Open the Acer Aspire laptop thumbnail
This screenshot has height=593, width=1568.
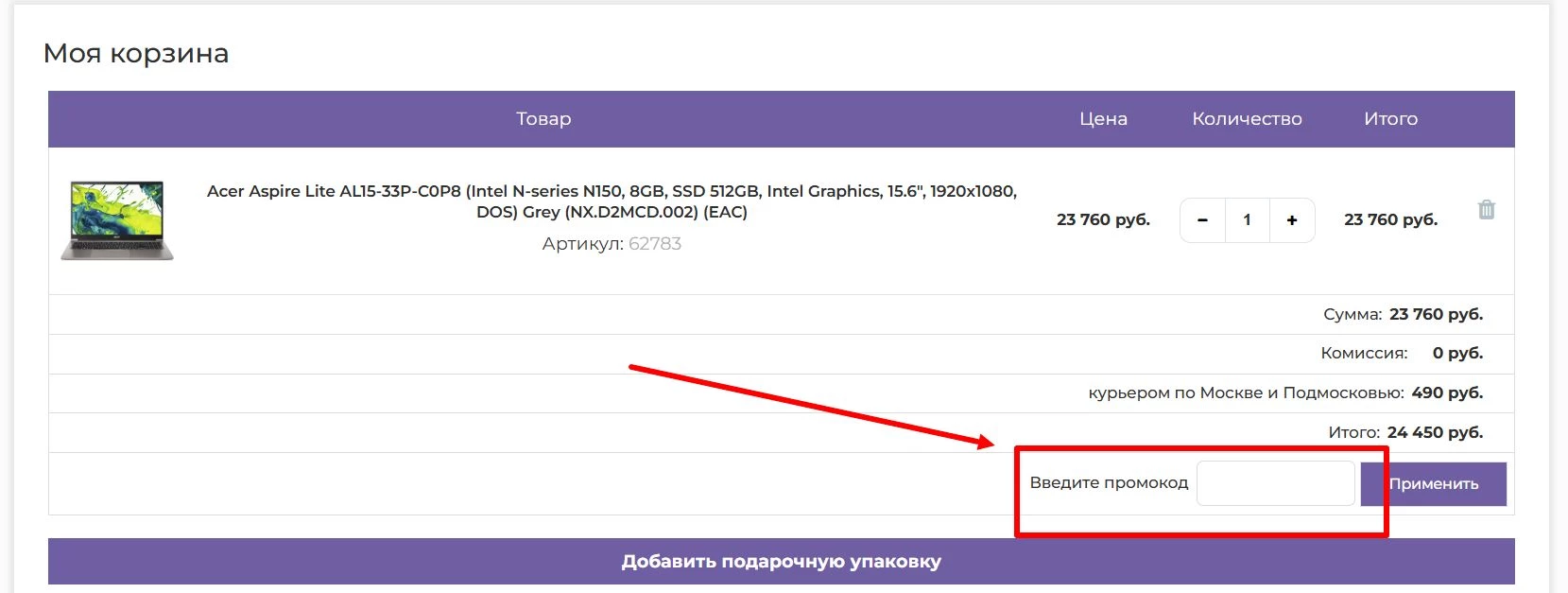pyautogui.click(x=117, y=220)
